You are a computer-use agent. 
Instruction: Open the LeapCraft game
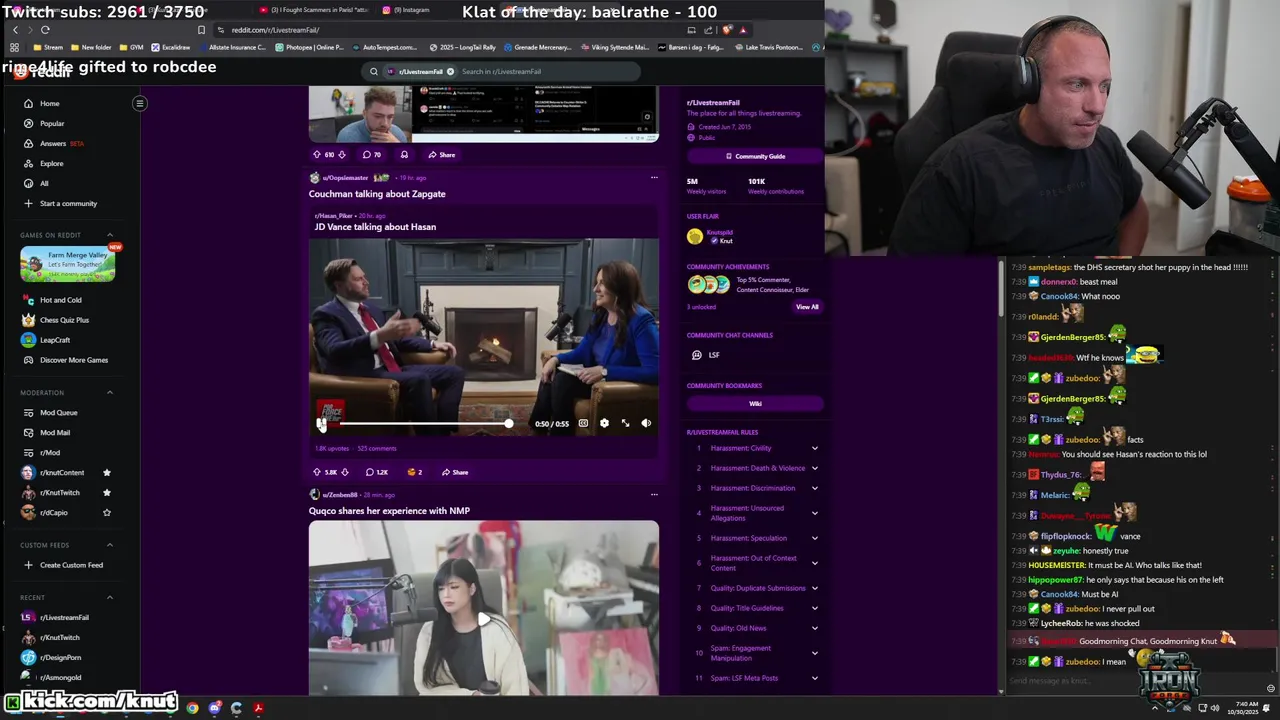tap(55, 340)
